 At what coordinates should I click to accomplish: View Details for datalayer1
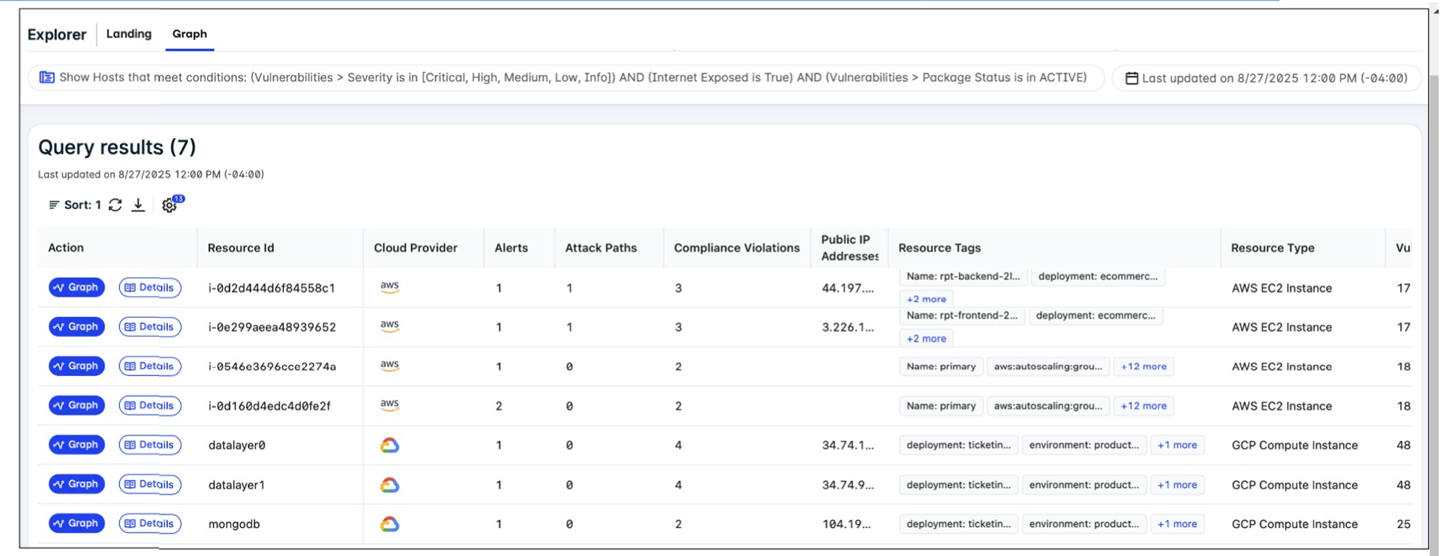150,484
